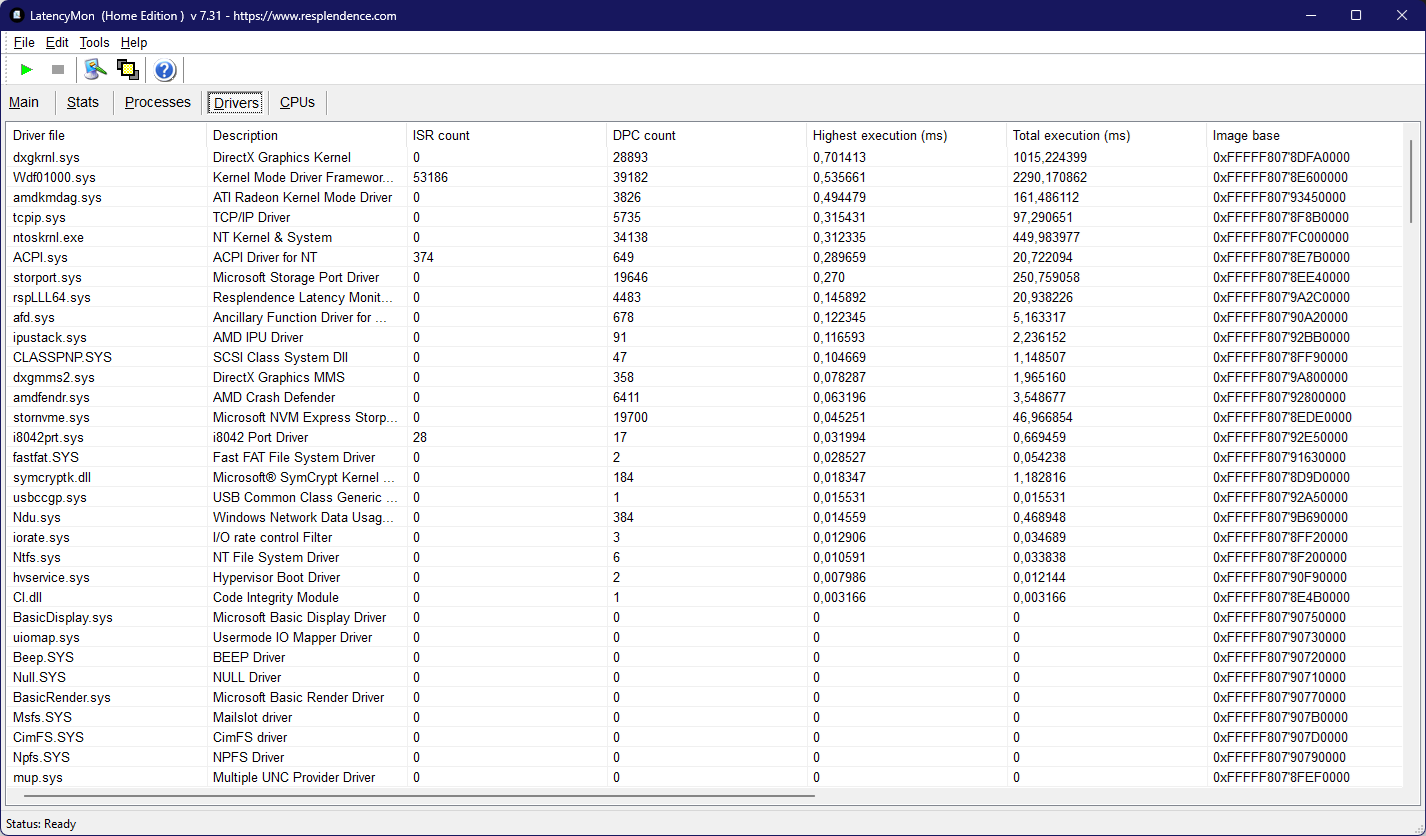1426x836 pixels.
Task: Open the Edit menu
Action: 57,42
